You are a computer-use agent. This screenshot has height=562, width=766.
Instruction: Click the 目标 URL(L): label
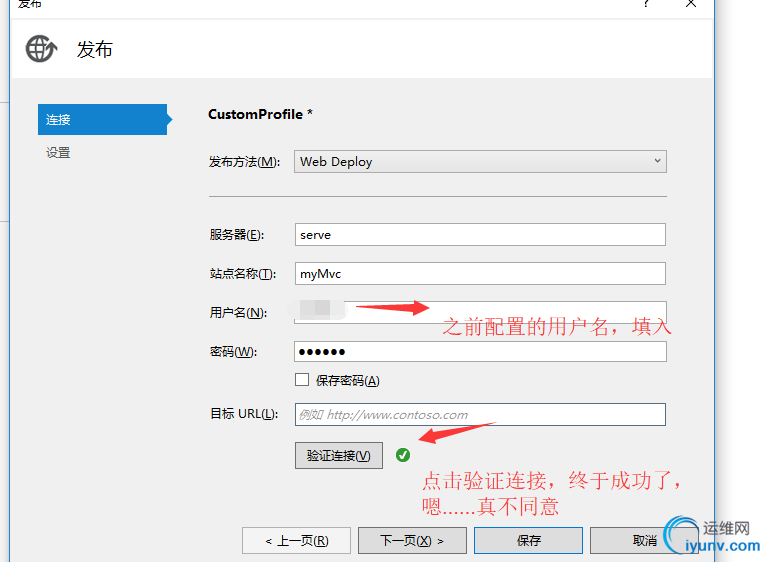244,414
